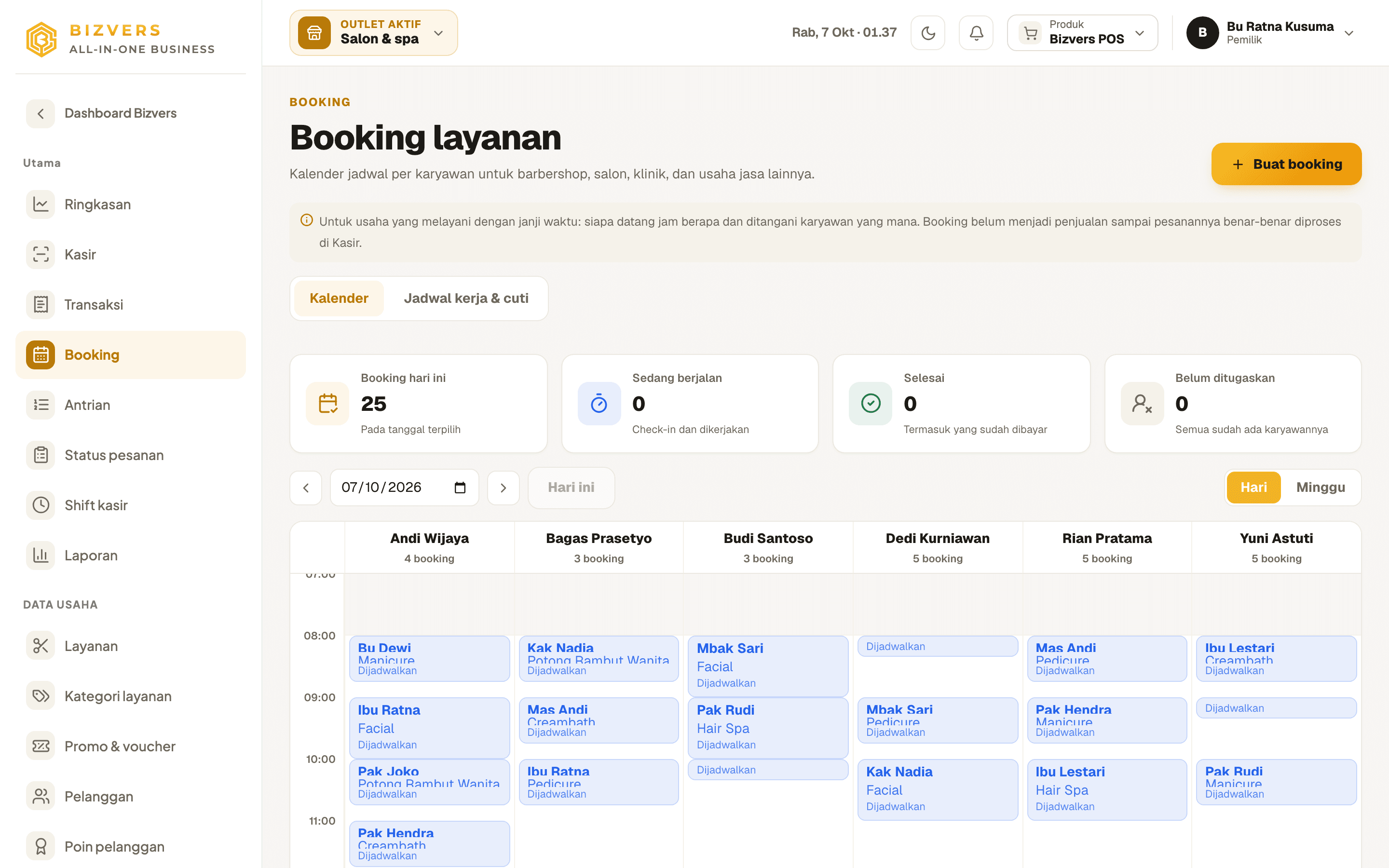Viewport: 1389px width, 868px height.
Task: Click Shift kasir clock icon
Action: pos(41,505)
